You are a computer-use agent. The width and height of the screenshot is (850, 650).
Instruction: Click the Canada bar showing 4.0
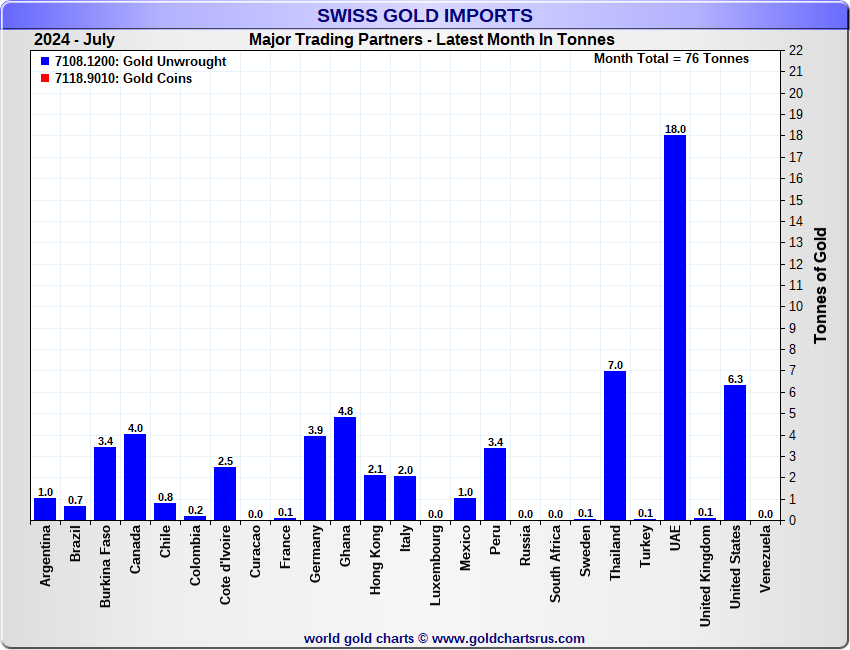pos(135,477)
